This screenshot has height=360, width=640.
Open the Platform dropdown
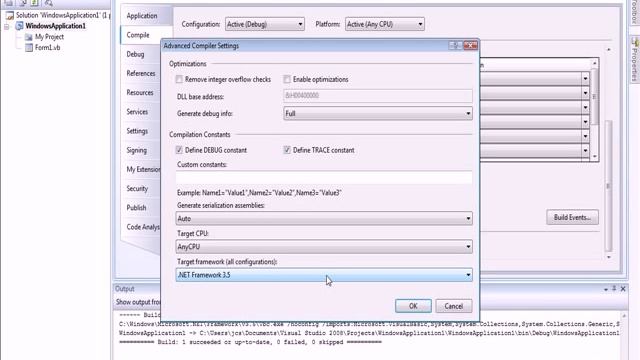pyautogui.click(x=385, y=24)
